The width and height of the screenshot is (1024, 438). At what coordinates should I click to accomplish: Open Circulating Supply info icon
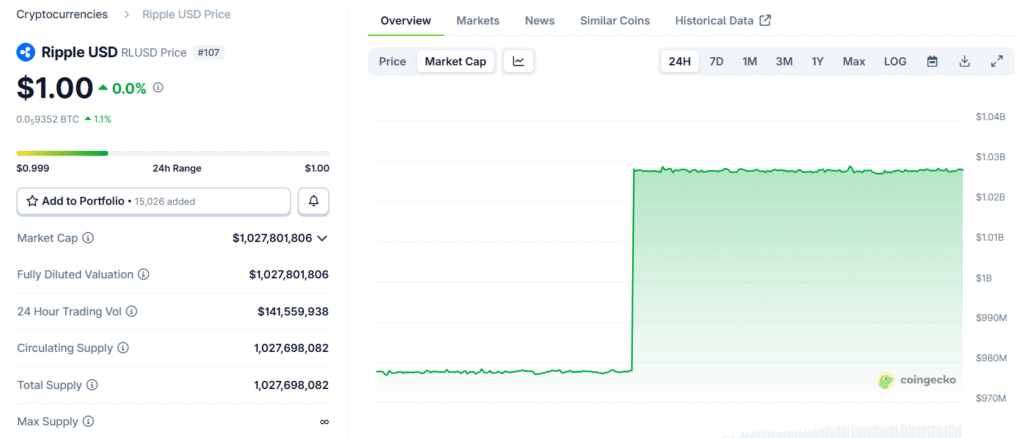(123, 348)
